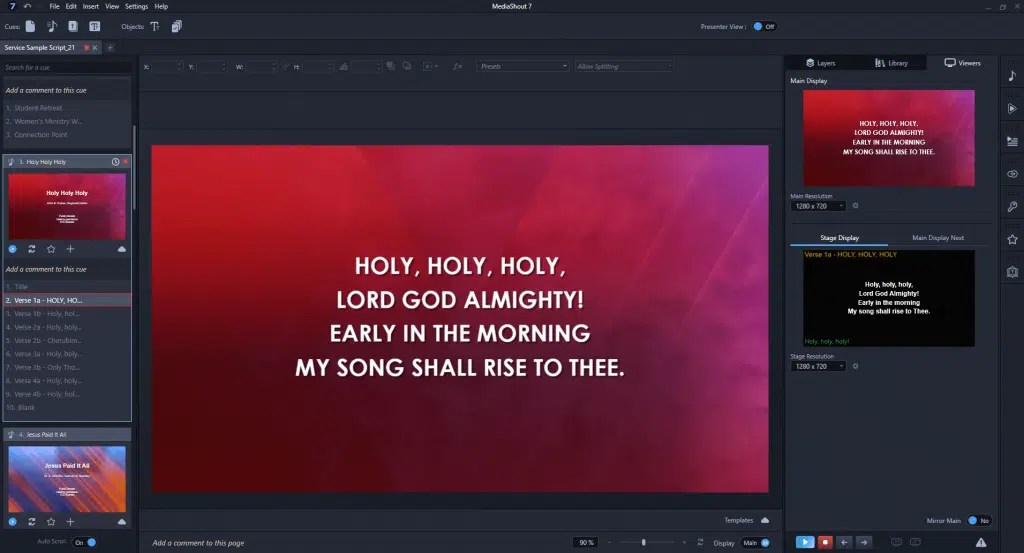Image resolution: width=1024 pixels, height=553 pixels.
Task: Click the 90 % zoom field
Action: point(586,543)
